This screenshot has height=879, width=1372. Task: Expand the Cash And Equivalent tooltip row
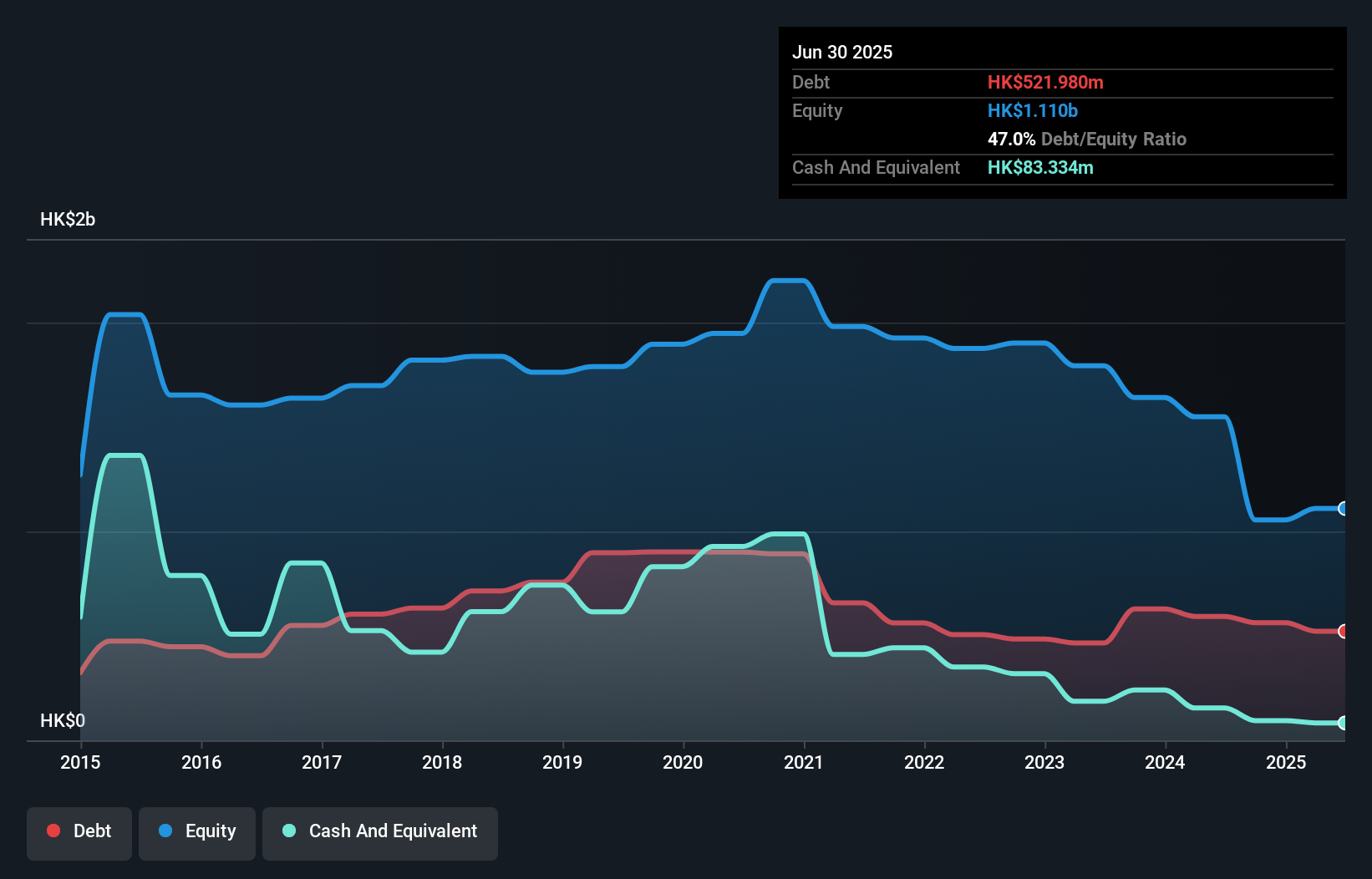coord(876,167)
